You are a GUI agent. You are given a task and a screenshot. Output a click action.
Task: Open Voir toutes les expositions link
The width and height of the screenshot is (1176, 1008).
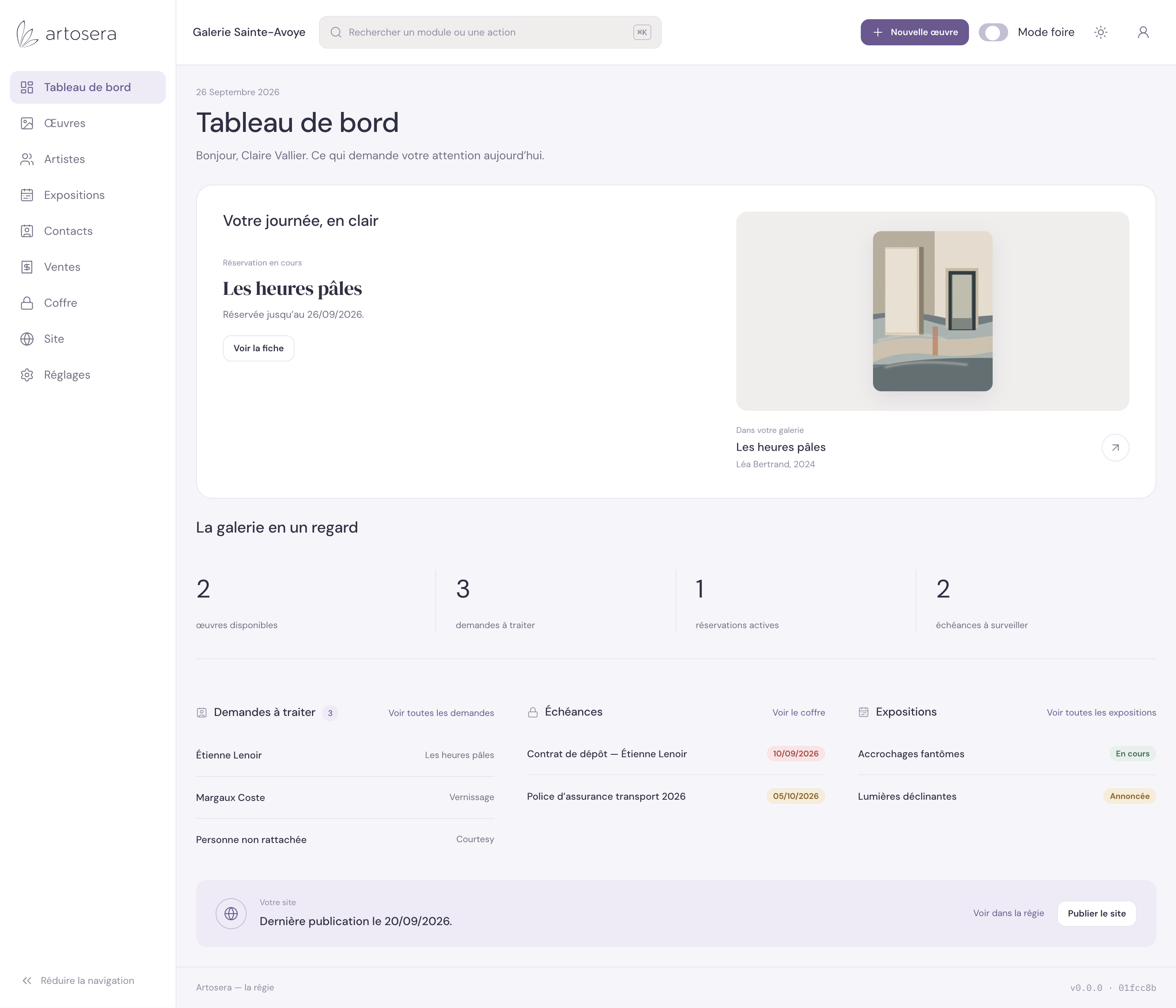pos(1101,712)
